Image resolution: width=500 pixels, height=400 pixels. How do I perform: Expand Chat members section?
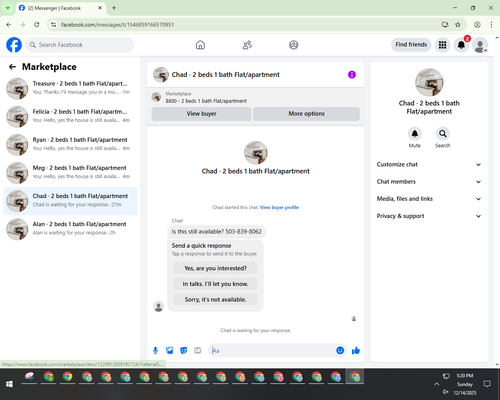click(x=429, y=182)
